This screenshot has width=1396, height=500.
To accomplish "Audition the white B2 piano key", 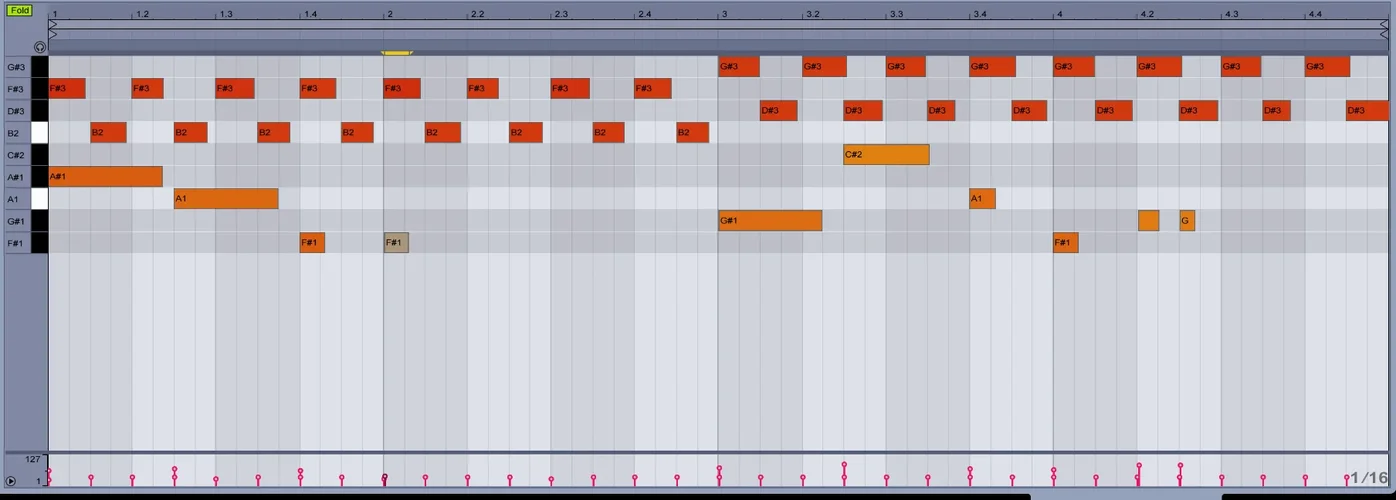I will [x=39, y=133].
